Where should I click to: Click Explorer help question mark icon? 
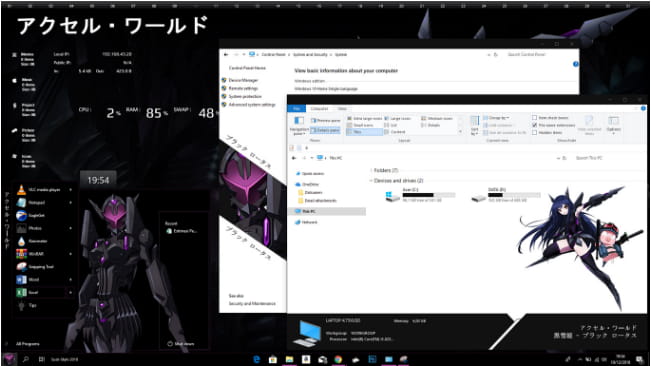643,109
